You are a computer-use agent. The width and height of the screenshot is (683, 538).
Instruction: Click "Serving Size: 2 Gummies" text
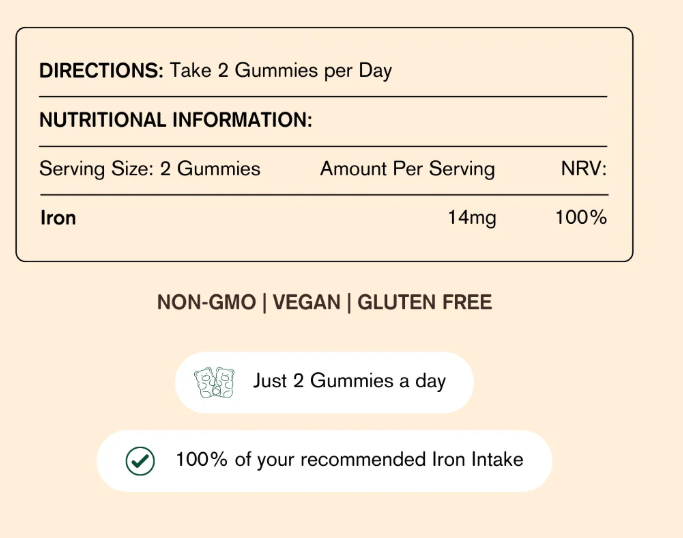click(150, 169)
